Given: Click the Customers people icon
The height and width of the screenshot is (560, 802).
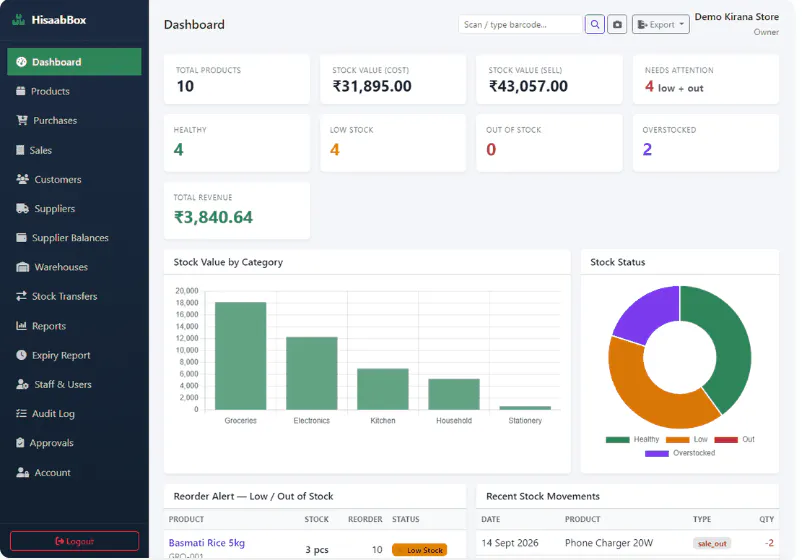Looking at the screenshot, I should [x=23, y=179].
